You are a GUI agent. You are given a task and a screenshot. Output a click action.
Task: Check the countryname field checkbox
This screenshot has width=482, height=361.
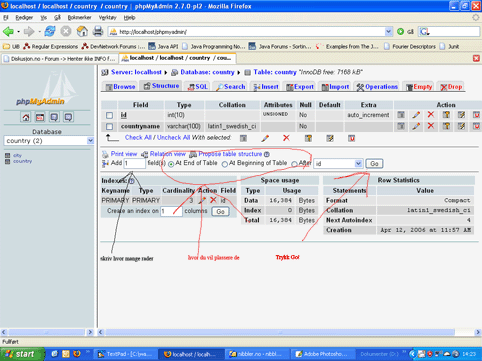coord(109,127)
